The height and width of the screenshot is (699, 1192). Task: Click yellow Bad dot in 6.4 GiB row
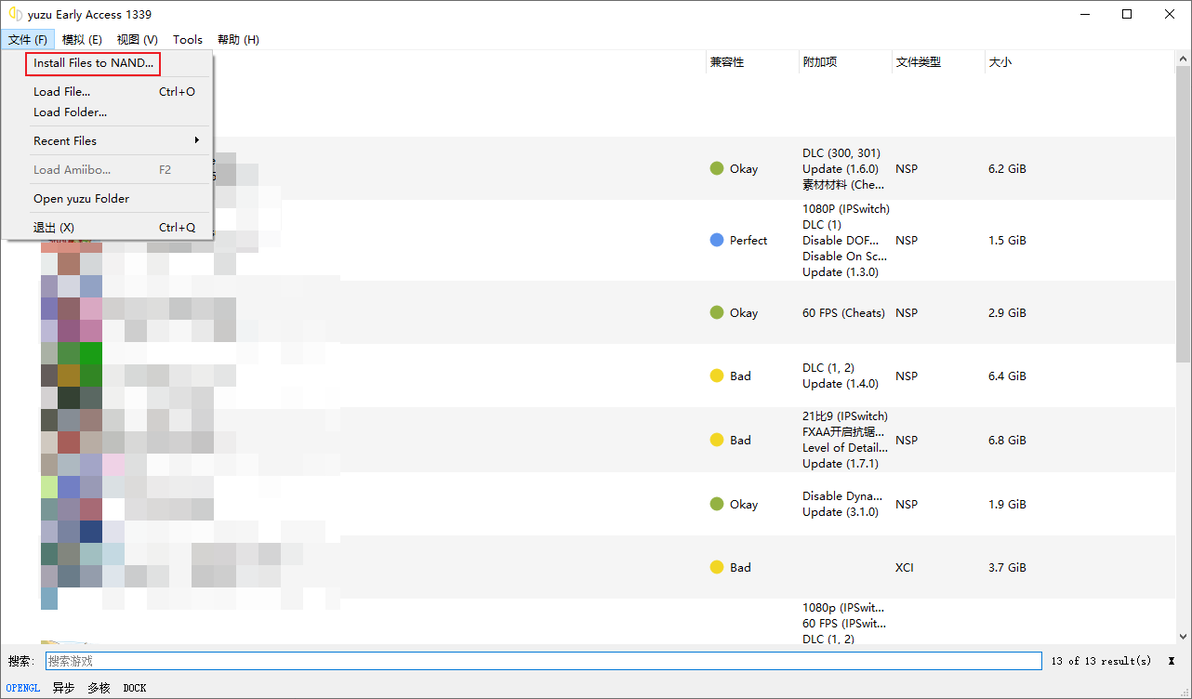pos(717,376)
